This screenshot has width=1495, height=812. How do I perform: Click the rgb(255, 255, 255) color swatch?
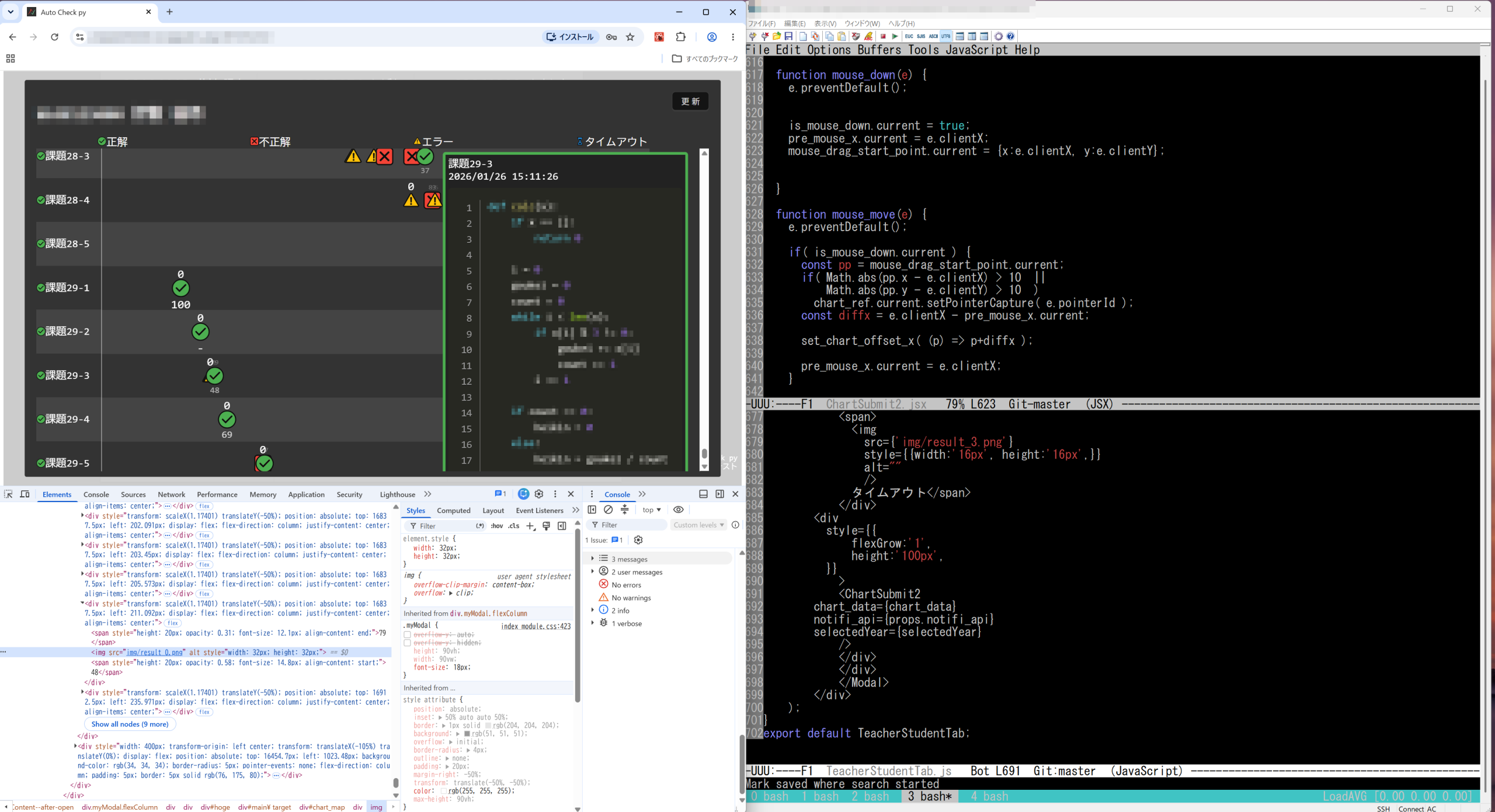point(443,791)
